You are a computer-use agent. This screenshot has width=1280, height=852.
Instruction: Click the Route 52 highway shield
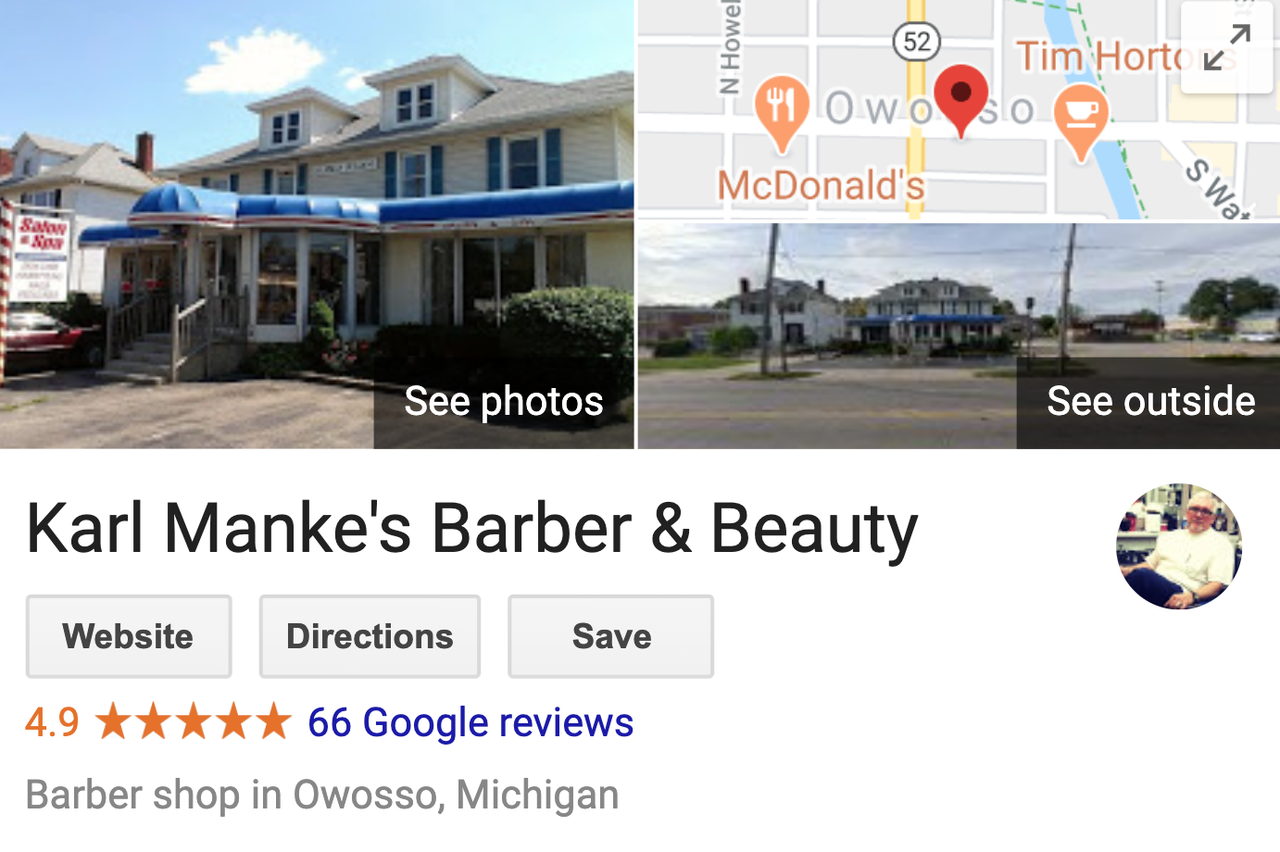[915, 42]
